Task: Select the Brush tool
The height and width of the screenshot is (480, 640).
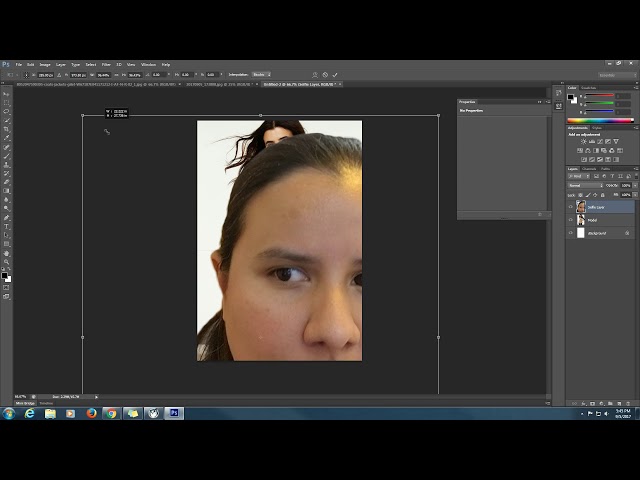Action: pyautogui.click(x=6, y=156)
